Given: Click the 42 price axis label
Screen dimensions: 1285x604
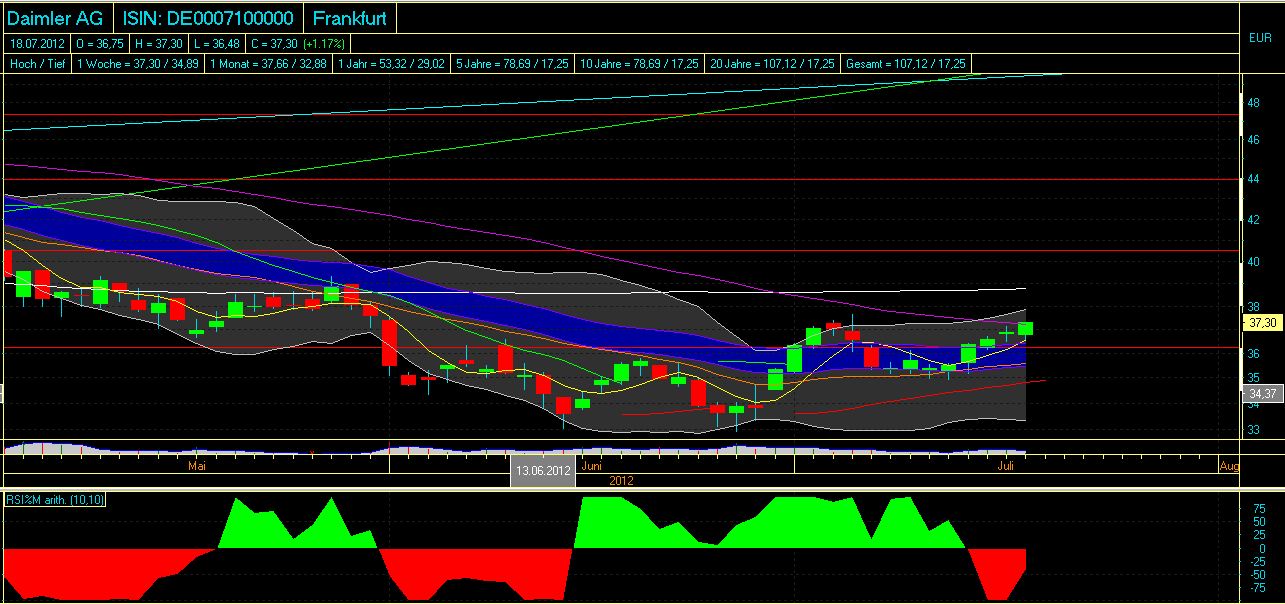Looking at the screenshot, I should click(1252, 220).
